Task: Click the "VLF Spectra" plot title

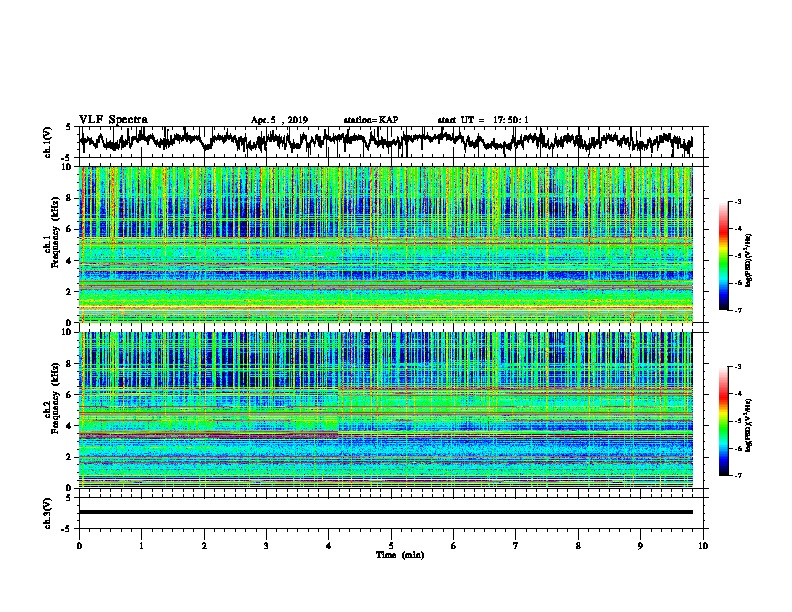Action: pos(113,119)
